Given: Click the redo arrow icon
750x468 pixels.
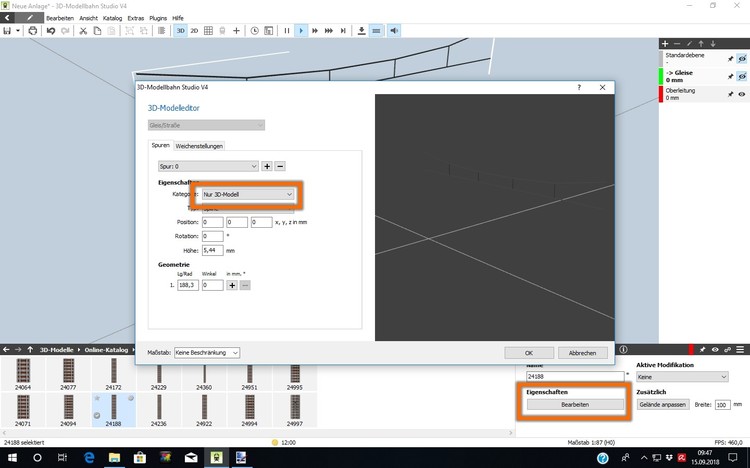Looking at the screenshot, I should coord(65,31).
